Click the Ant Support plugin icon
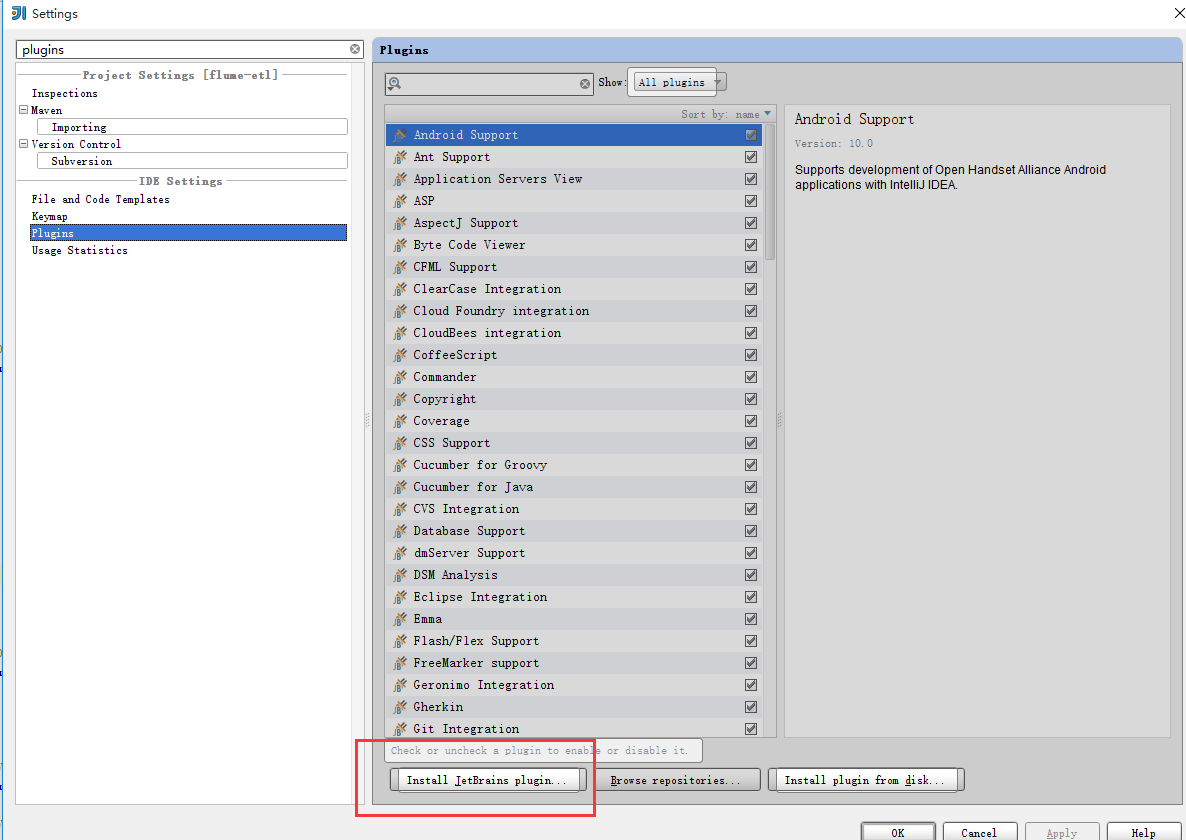The height and width of the screenshot is (840, 1186). (400, 157)
